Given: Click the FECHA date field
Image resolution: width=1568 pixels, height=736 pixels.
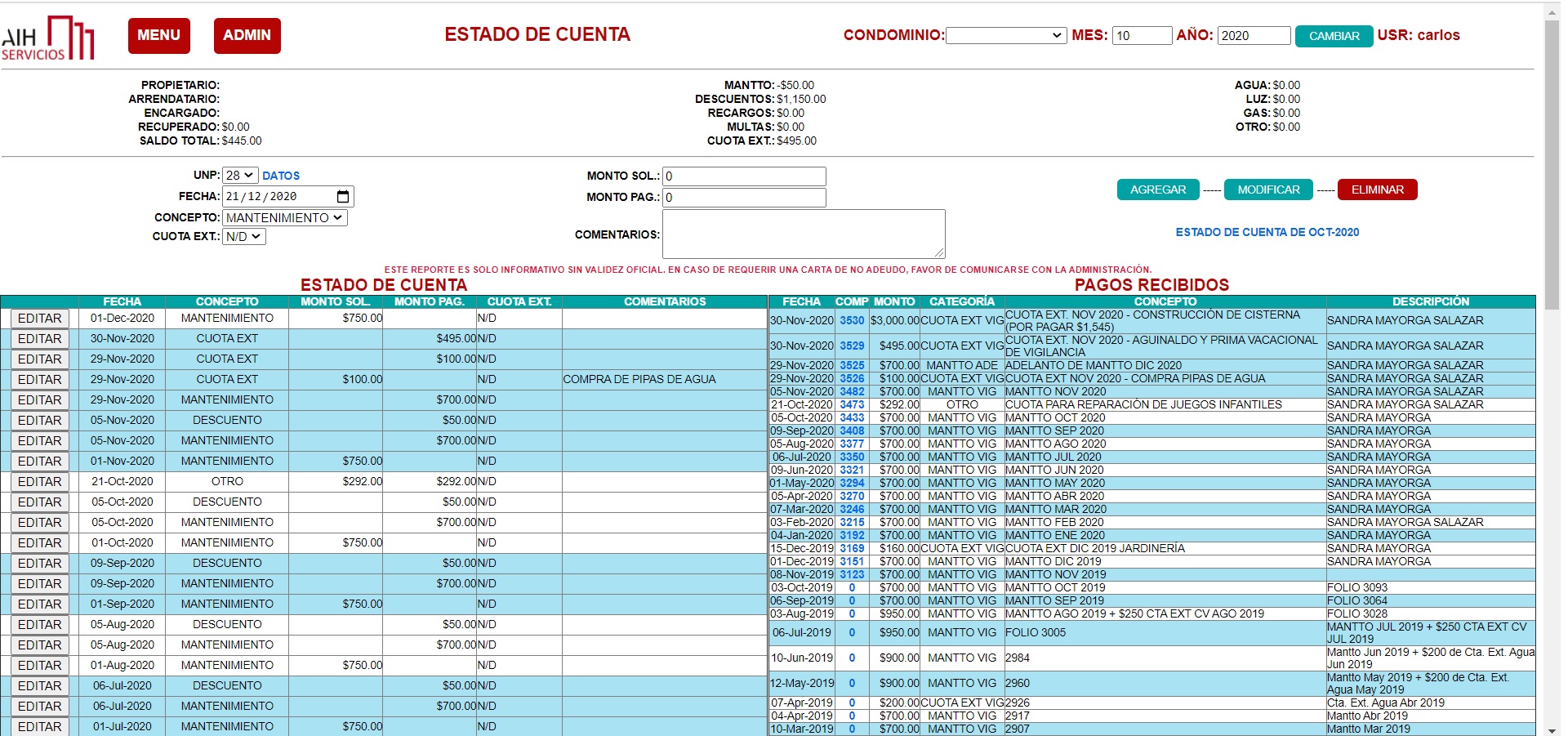Looking at the screenshot, I should pos(288,197).
